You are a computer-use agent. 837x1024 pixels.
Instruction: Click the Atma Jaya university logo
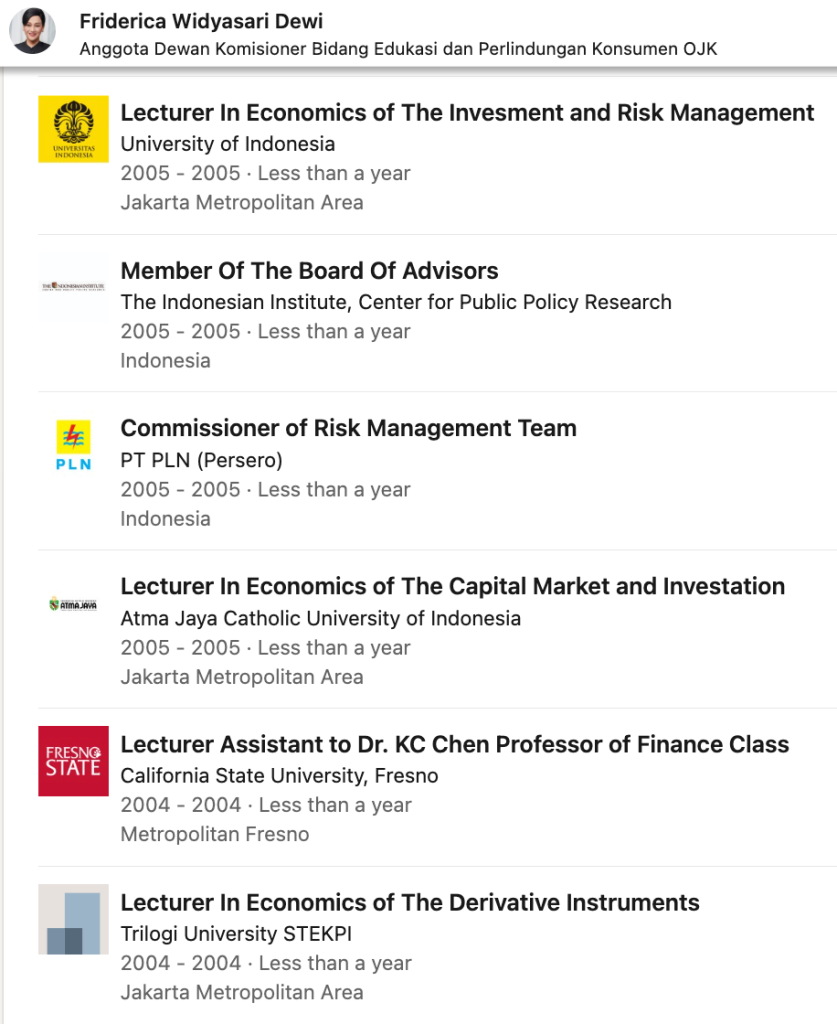coord(73,603)
